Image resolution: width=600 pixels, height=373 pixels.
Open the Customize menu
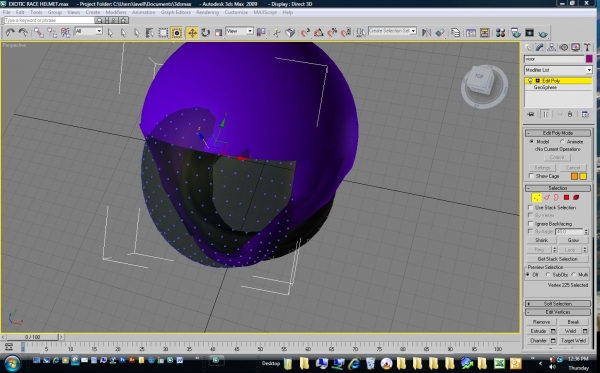(x=236, y=12)
